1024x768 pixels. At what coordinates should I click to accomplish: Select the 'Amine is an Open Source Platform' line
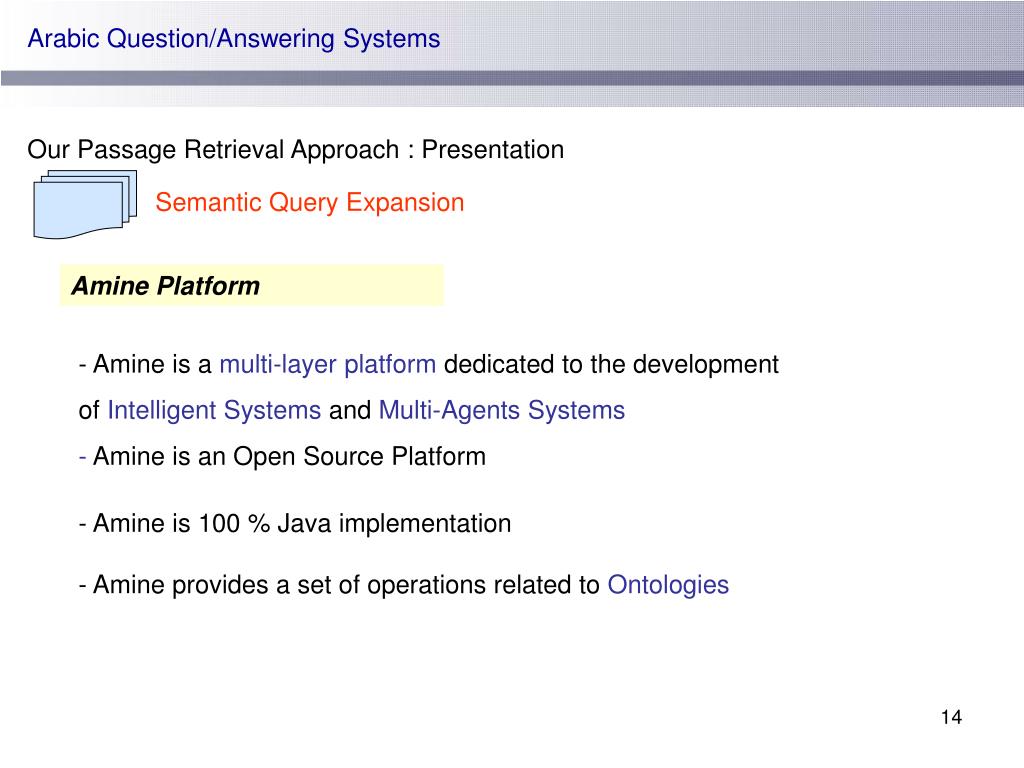point(282,456)
